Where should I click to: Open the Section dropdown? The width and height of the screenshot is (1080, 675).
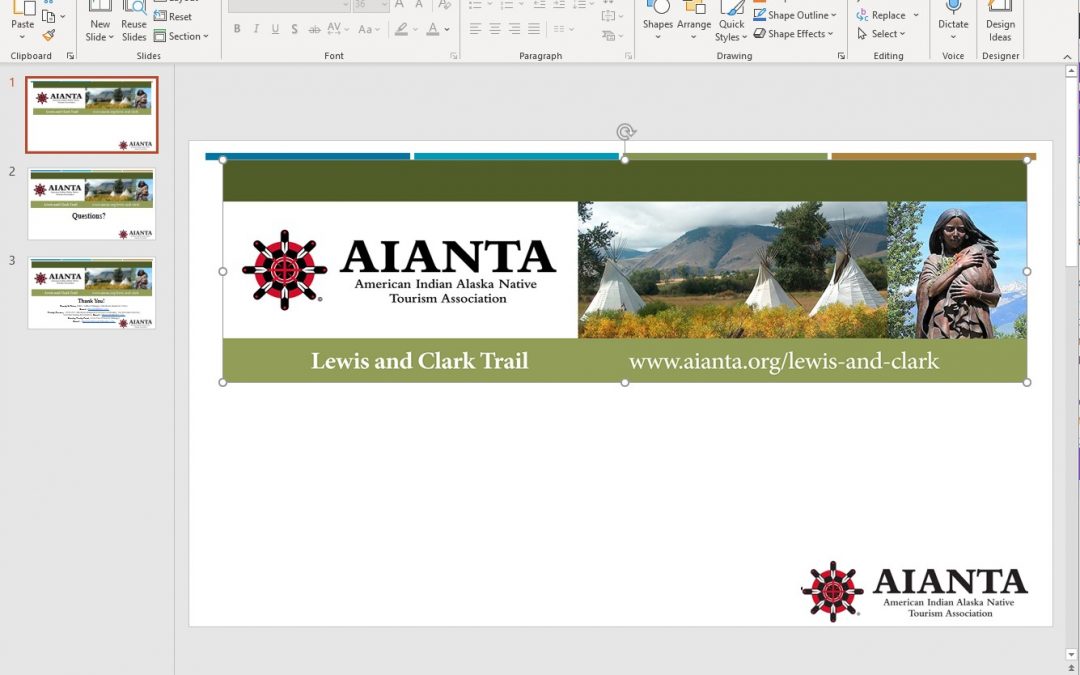(181, 37)
